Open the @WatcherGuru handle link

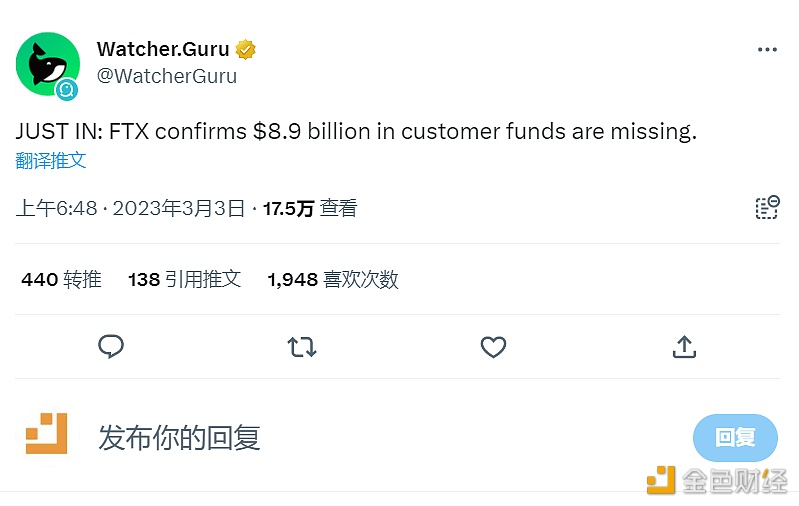point(167,75)
